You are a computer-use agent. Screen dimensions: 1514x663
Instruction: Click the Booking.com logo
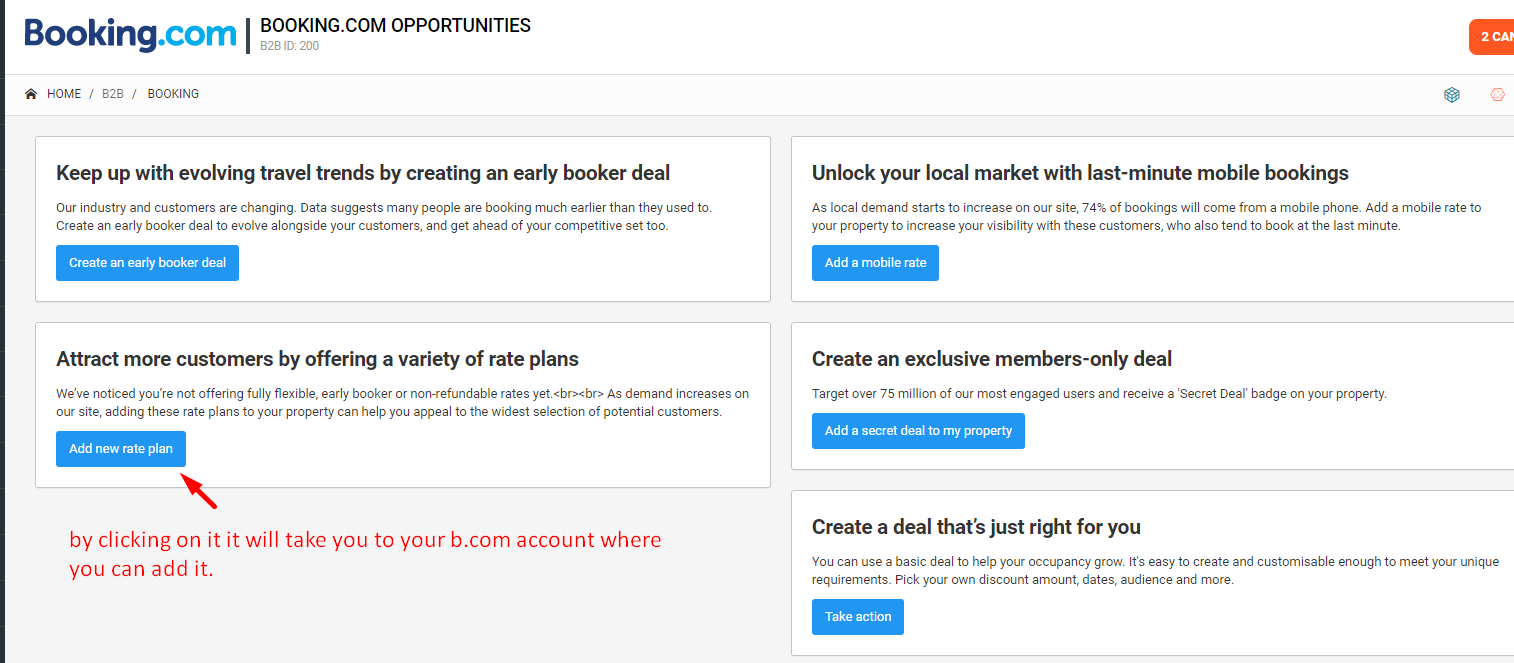pos(130,33)
